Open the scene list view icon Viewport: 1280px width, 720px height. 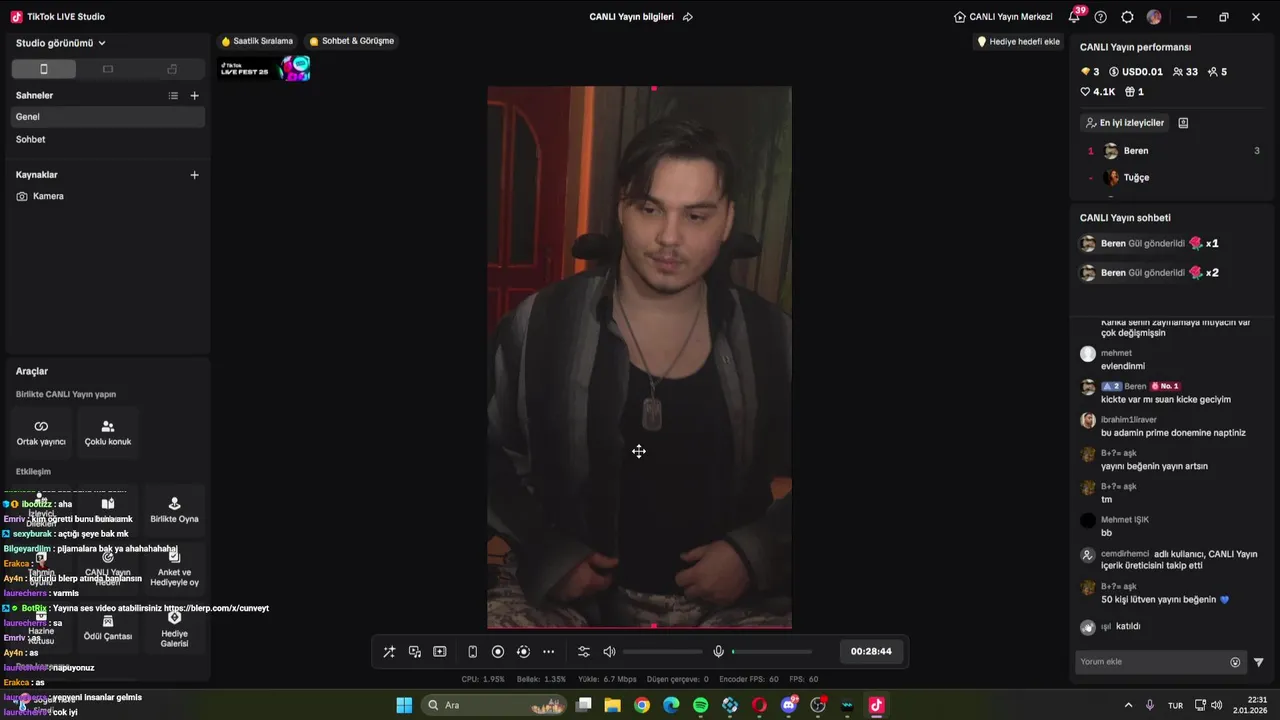[173, 96]
